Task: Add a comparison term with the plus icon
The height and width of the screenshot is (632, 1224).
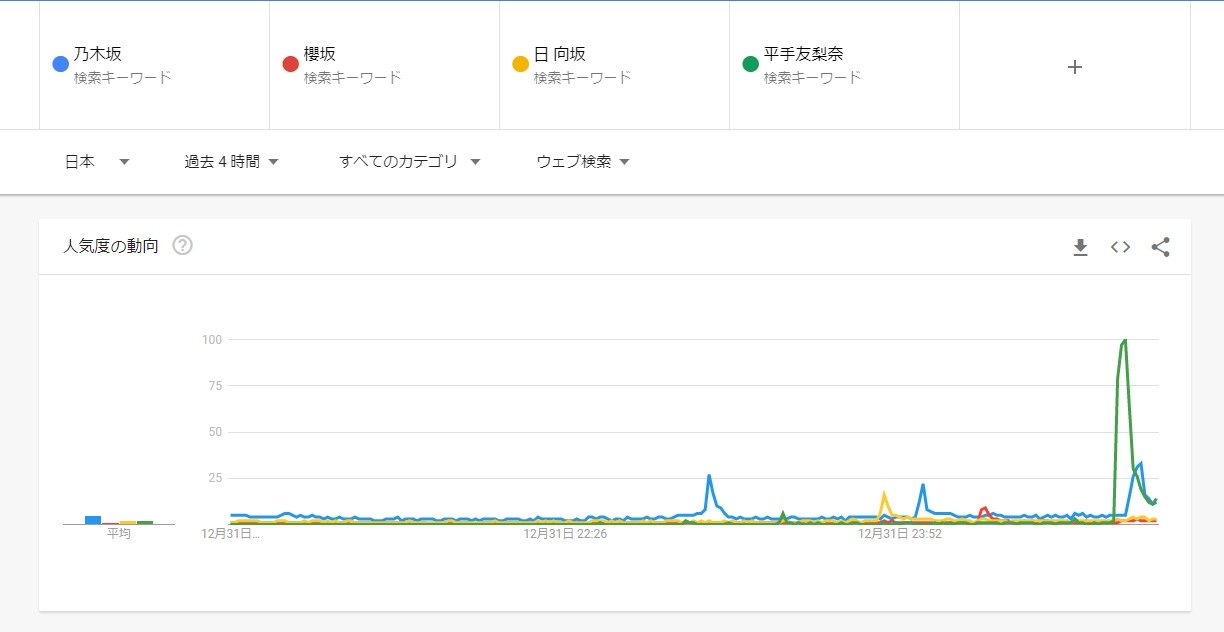Action: [x=1075, y=67]
